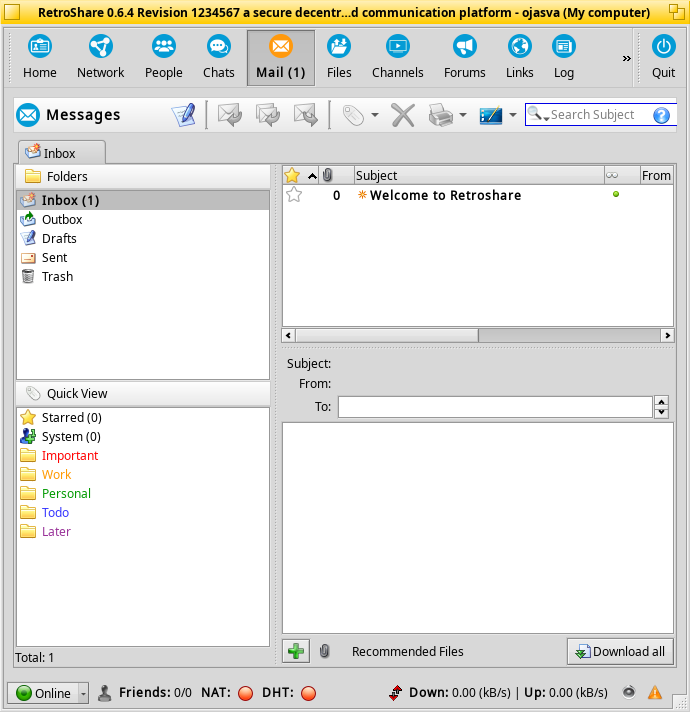
Task: Click the view options monitor icon
Action: [491, 115]
